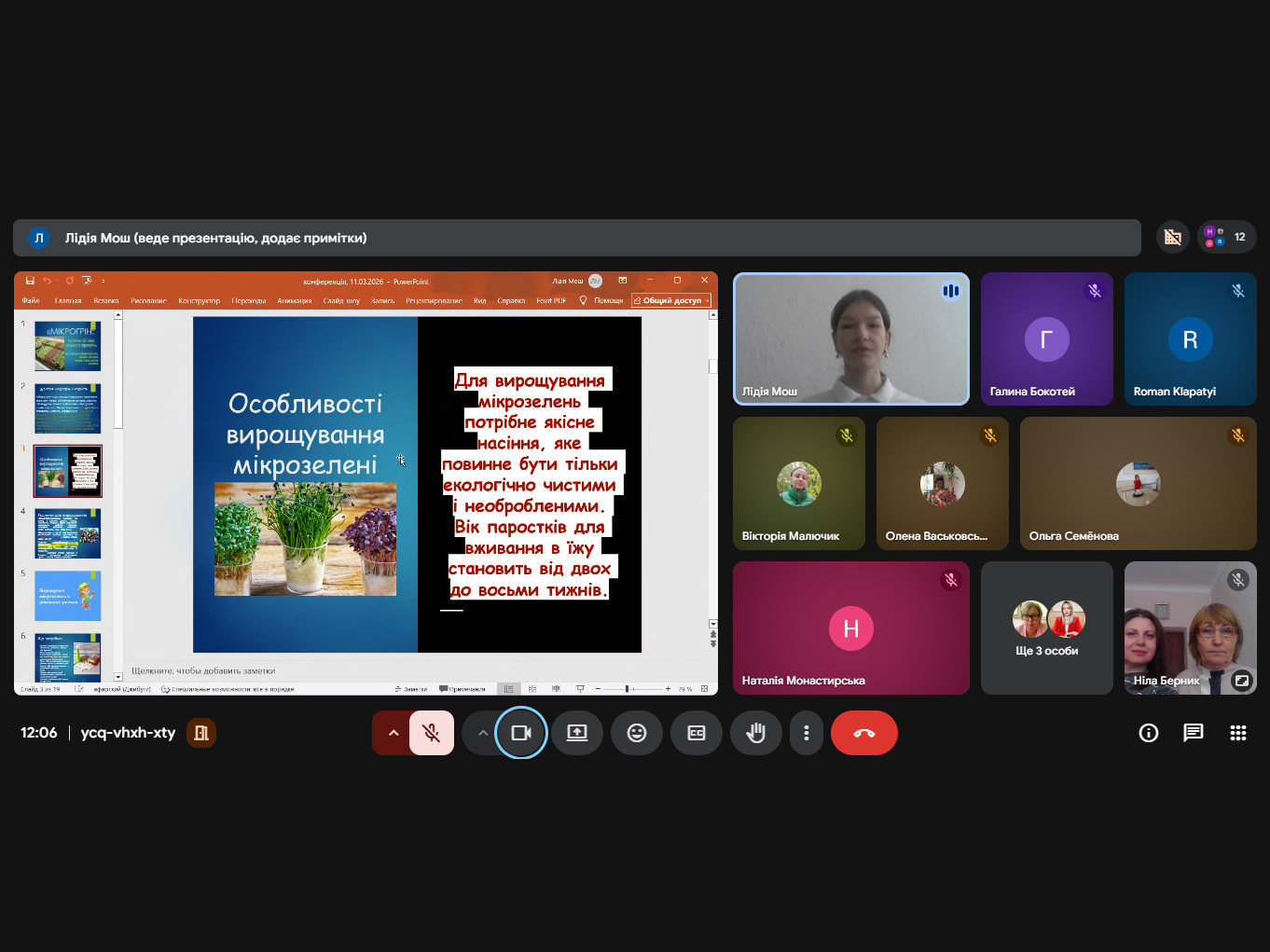Screen dimensions: 1270x952
Task: Select Галина Бокотей participant tile
Action: [x=1047, y=338]
